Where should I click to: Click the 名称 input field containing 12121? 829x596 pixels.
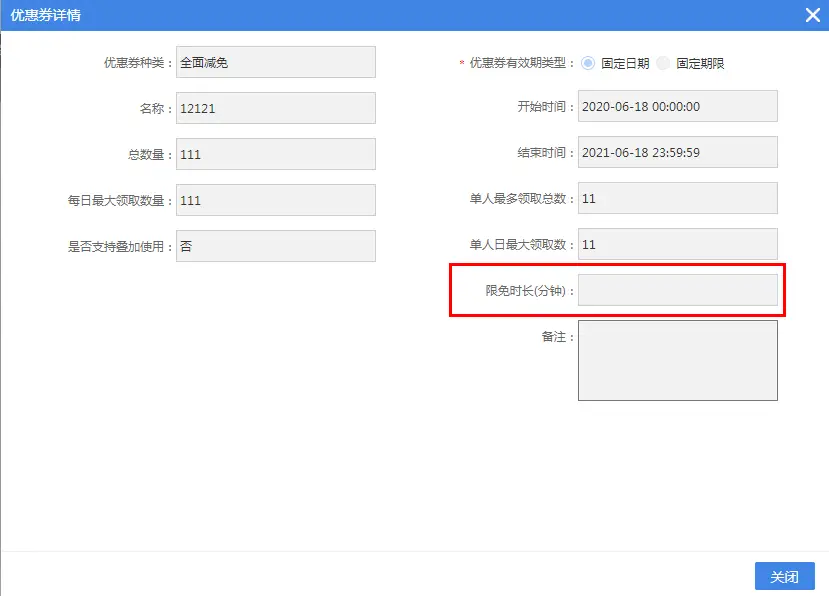tap(275, 108)
